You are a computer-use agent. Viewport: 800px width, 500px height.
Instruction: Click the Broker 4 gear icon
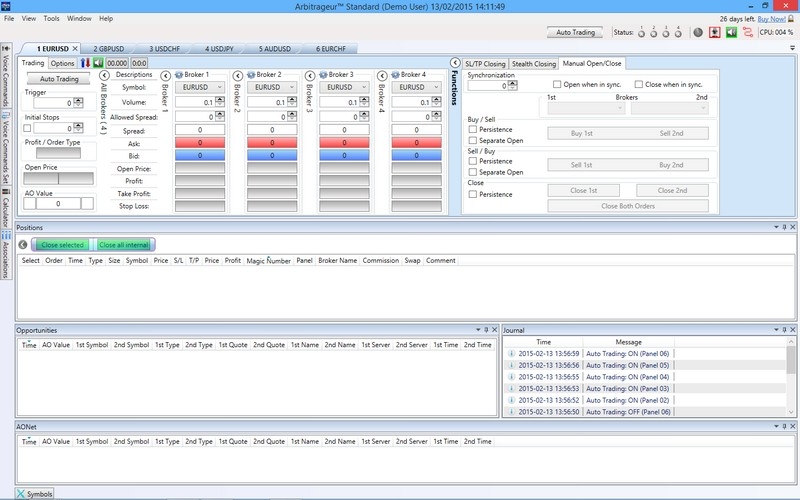coord(395,75)
